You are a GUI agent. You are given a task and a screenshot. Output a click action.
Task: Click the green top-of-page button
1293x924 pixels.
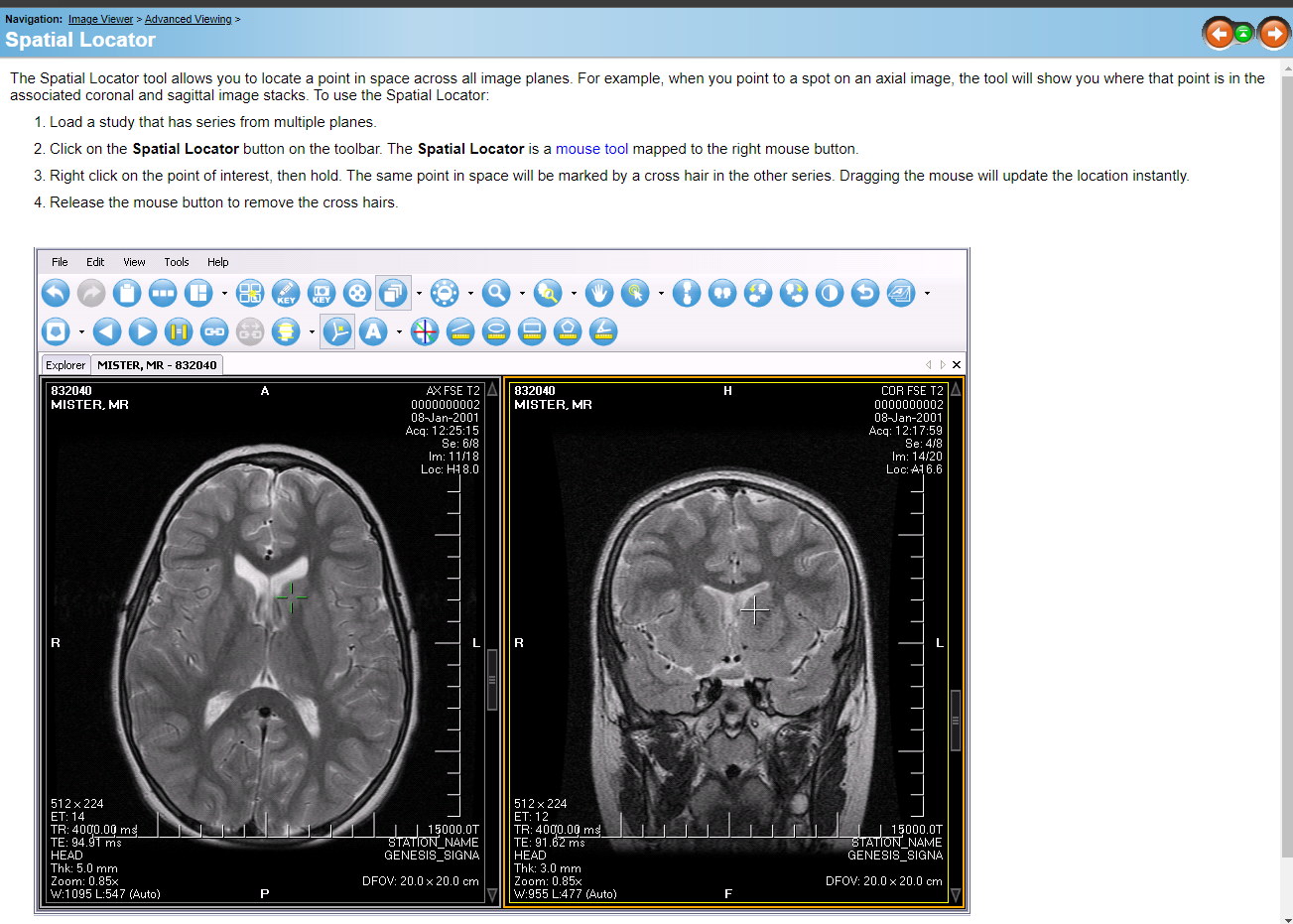point(1243,34)
